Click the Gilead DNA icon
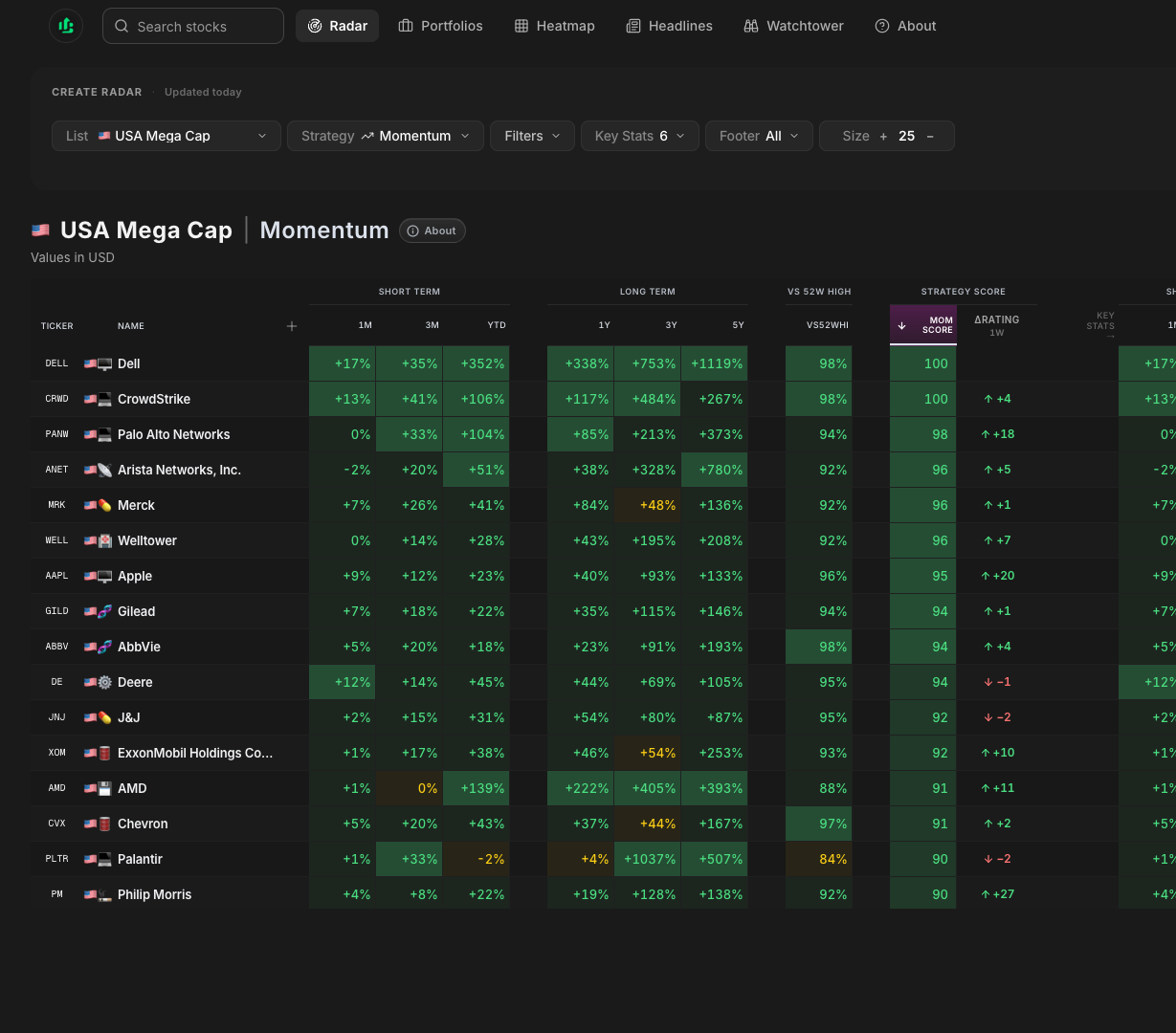Screen dimensions: 1176x1033 [105, 611]
